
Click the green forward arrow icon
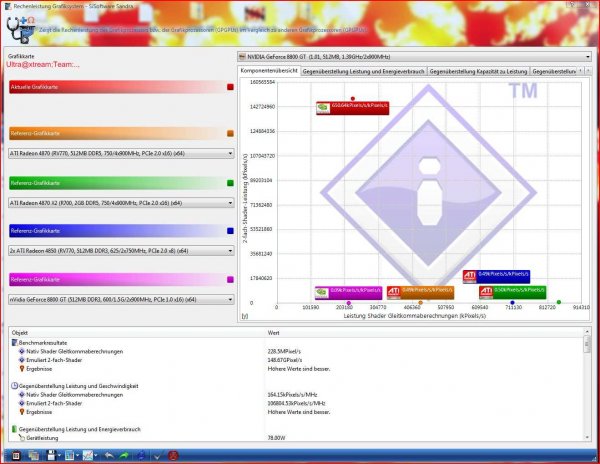(x=124, y=455)
